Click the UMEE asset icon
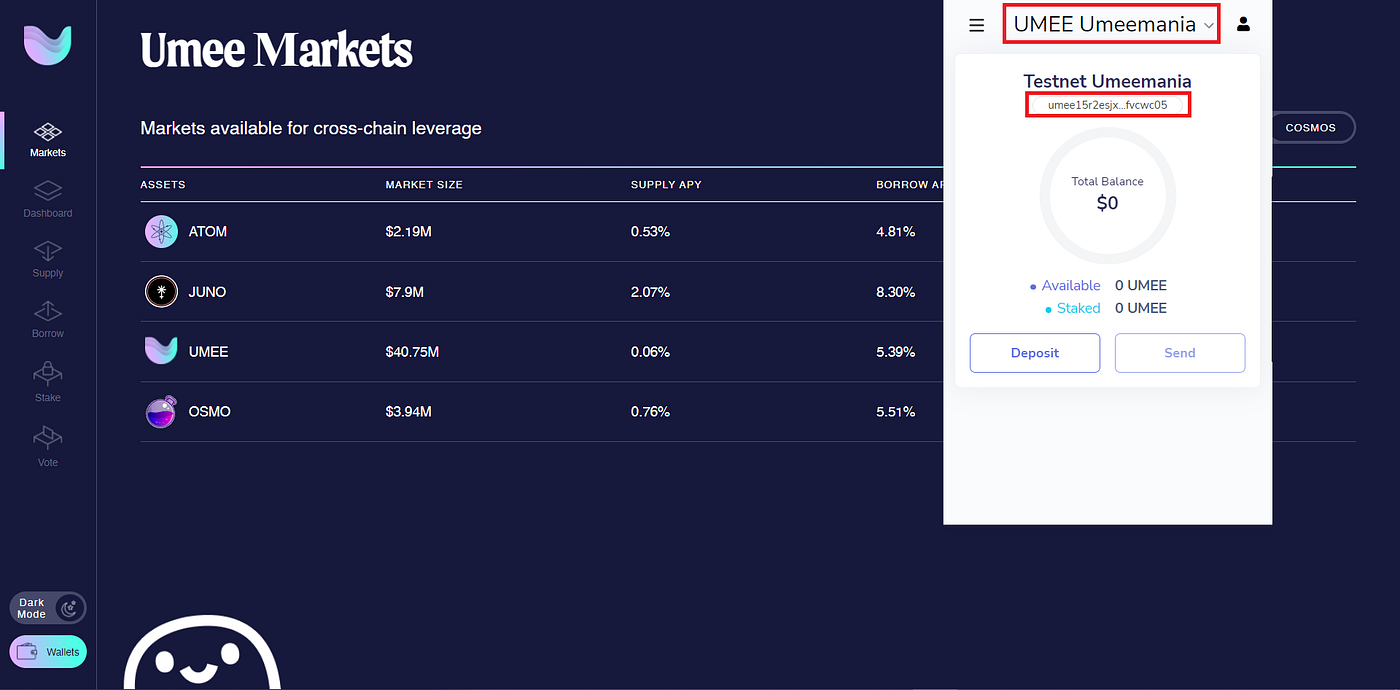Screen dimensions: 1400x690 [x=161, y=351]
